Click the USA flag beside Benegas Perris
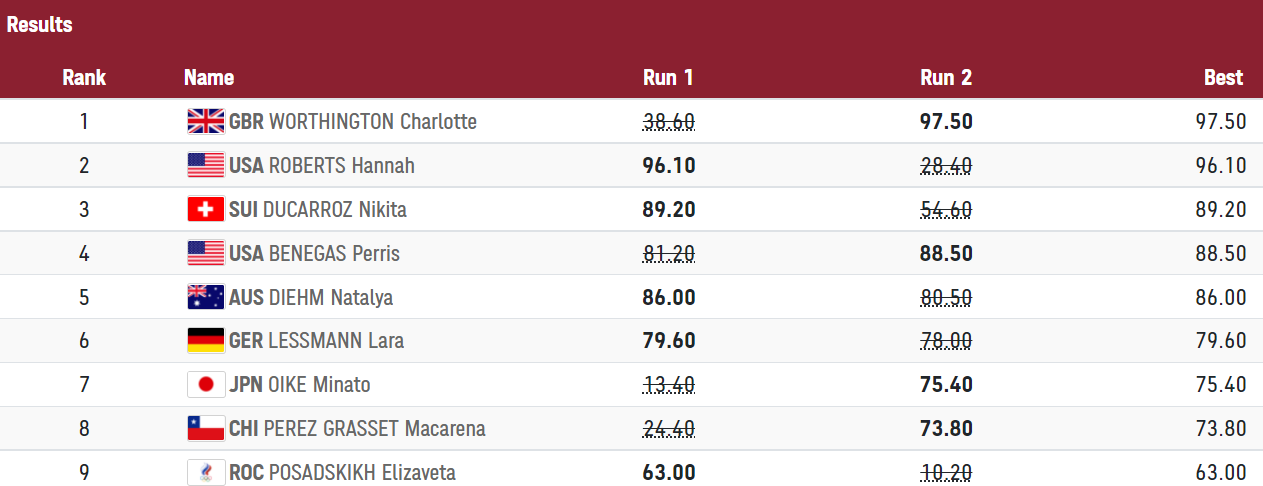The width and height of the screenshot is (1263, 486). (x=206, y=253)
